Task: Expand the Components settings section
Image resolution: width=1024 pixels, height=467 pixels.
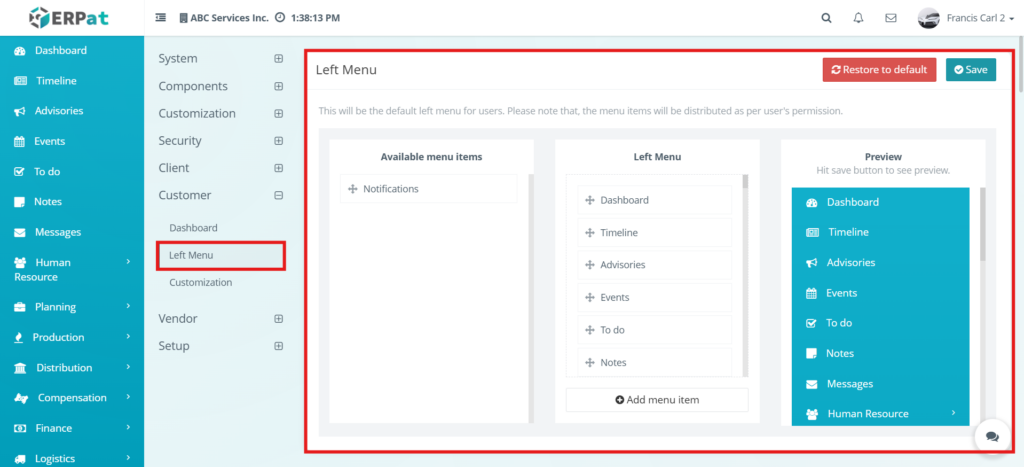Action: pyautogui.click(x=278, y=86)
